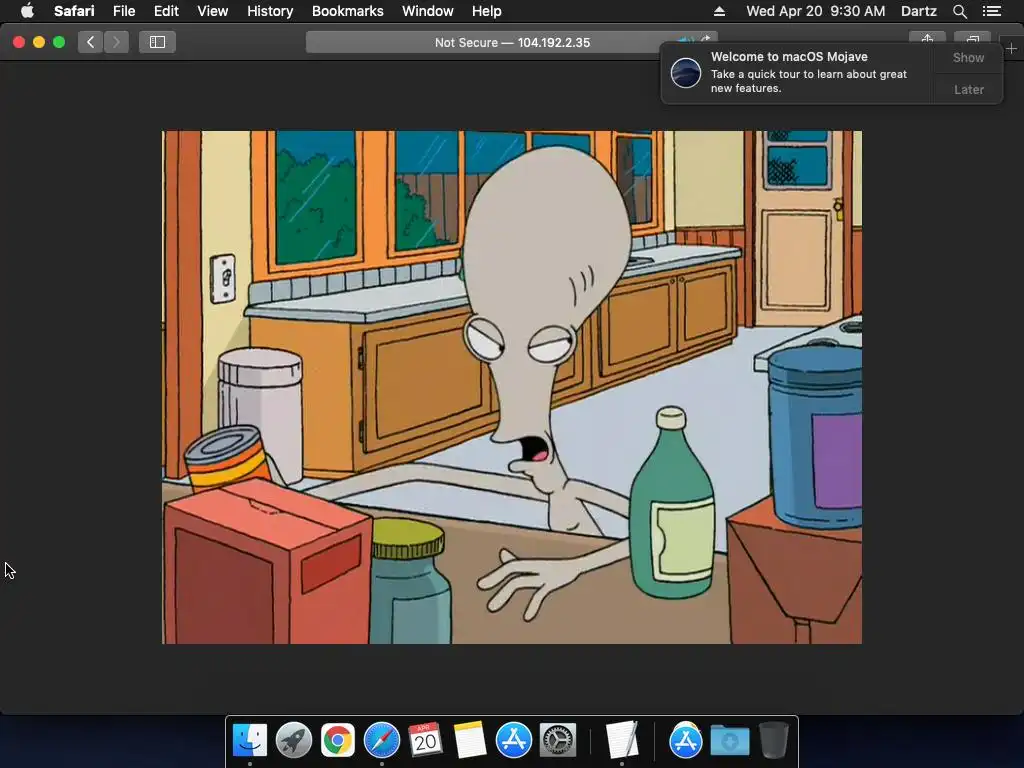Minimize the Safari window
The image size is (1024, 768).
tap(39, 42)
